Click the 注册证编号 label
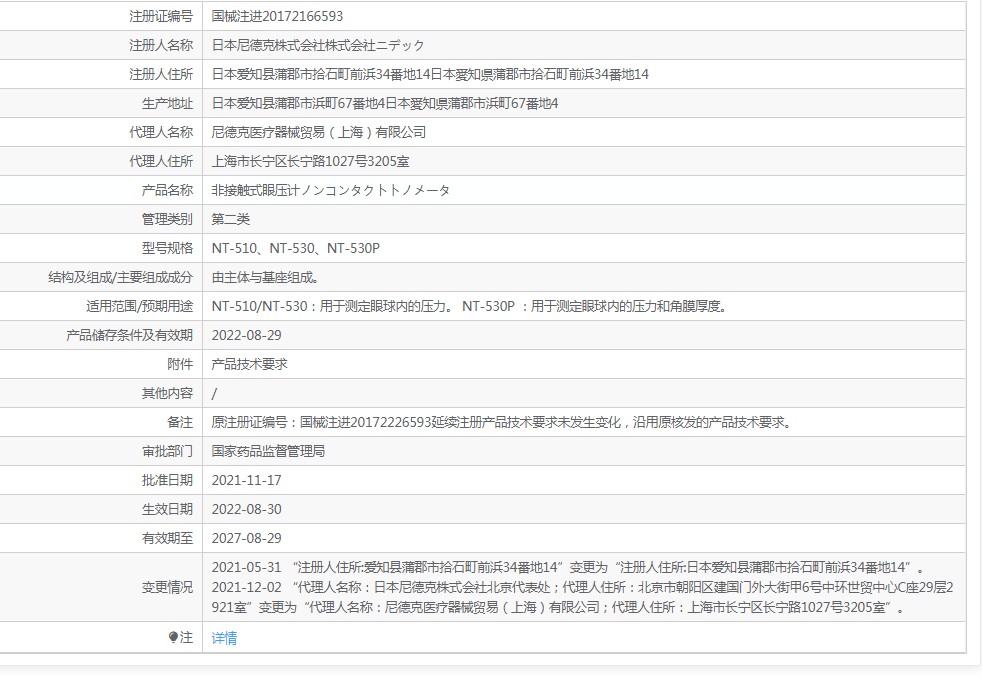Screen dimensions: 982x677 coord(161,16)
